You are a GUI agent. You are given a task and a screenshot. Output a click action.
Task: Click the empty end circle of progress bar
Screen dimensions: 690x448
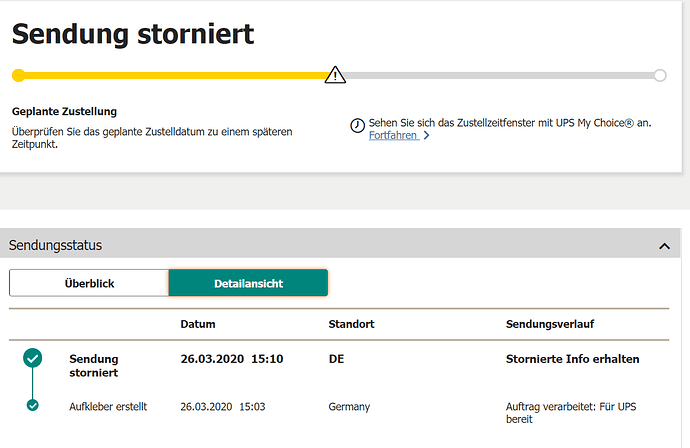660,75
